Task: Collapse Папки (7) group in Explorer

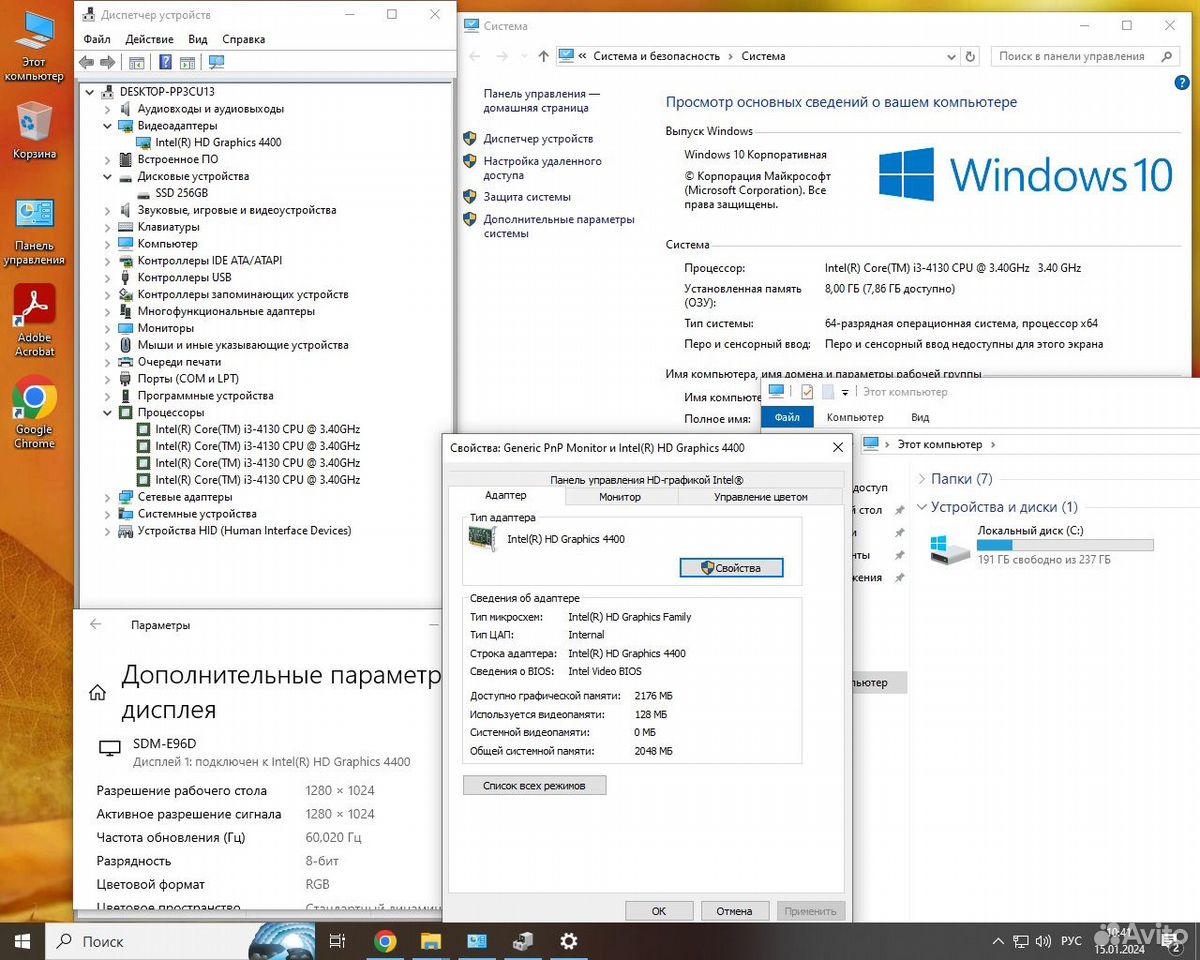Action: coord(922,479)
